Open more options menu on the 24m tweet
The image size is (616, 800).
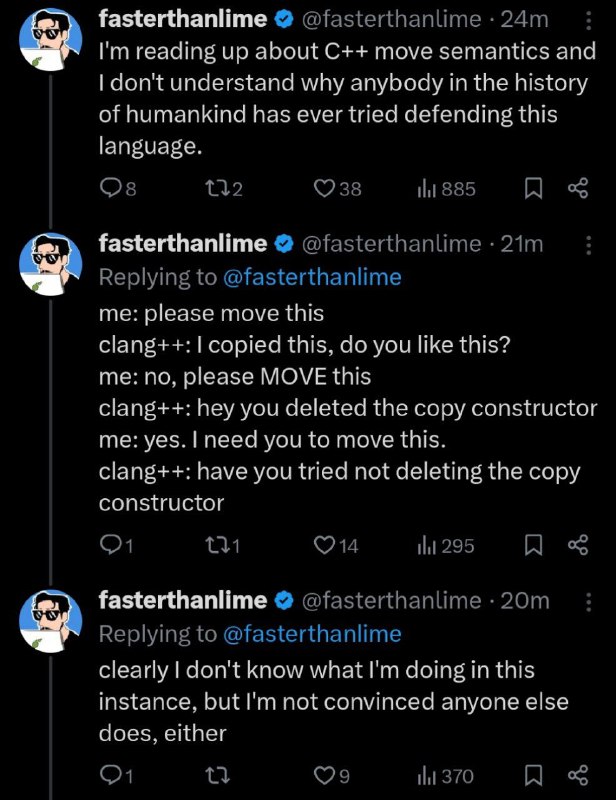[x=588, y=21]
